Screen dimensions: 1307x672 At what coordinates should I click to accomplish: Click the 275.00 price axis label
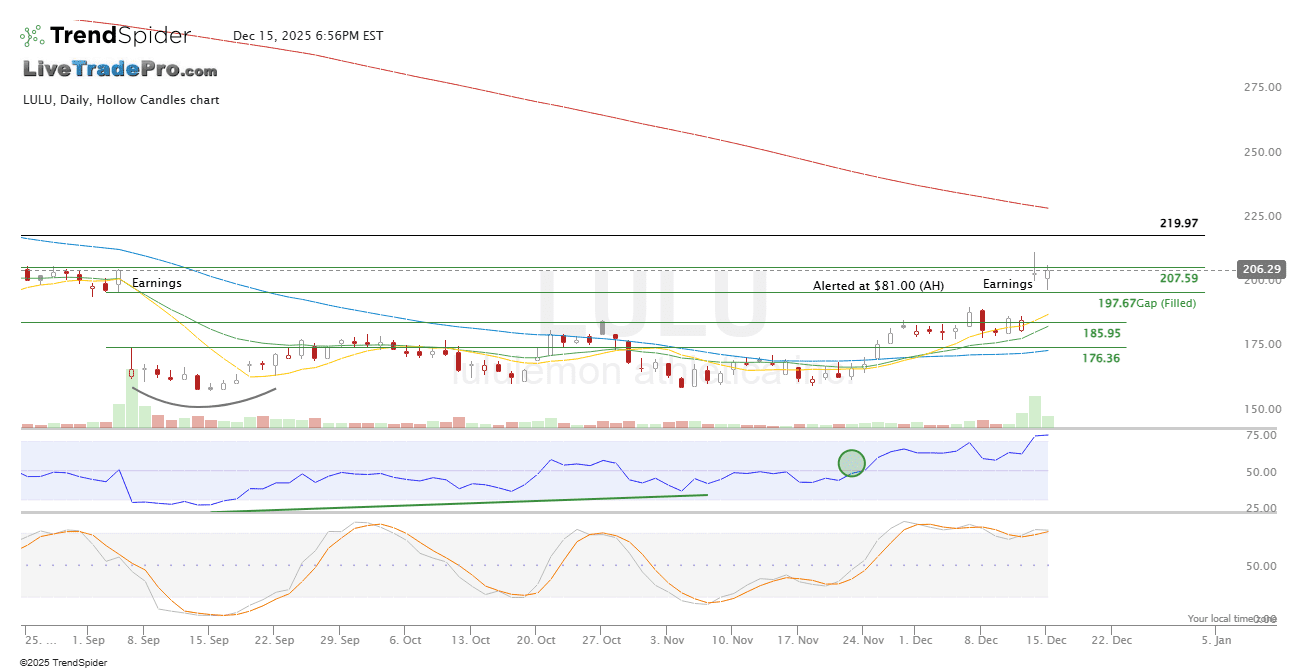pyautogui.click(x=1262, y=88)
